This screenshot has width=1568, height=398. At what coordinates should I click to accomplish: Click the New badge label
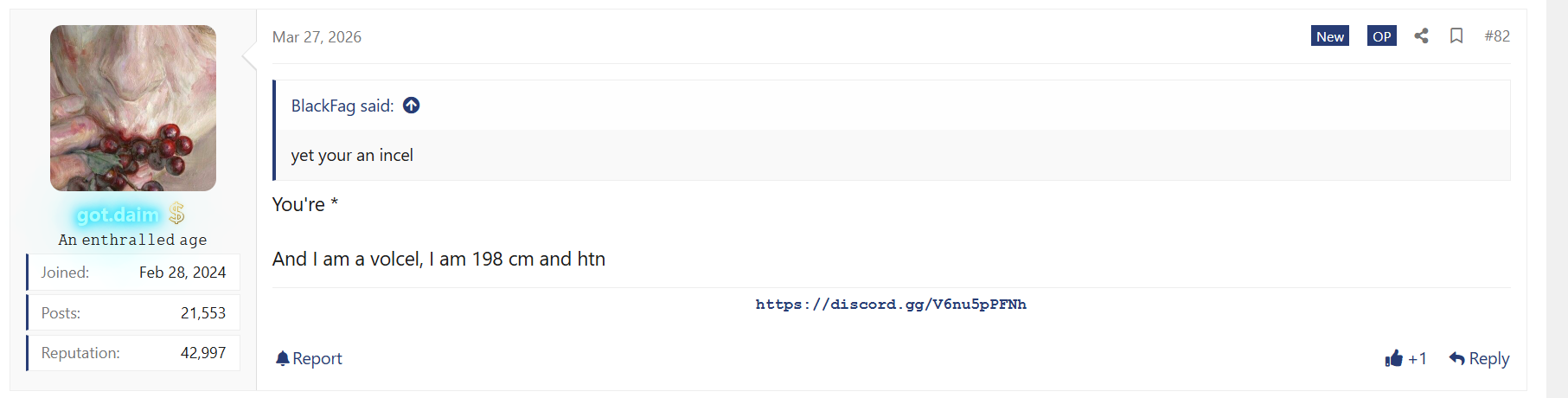click(x=1330, y=35)
